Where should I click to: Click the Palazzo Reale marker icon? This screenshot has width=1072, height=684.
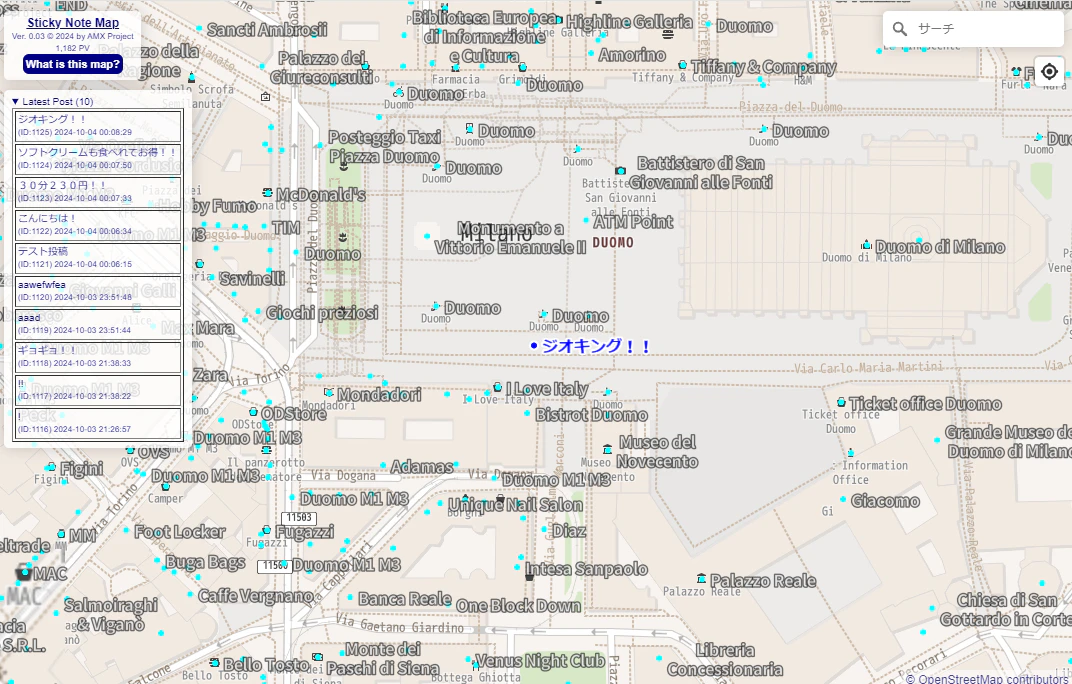[701, 579]
